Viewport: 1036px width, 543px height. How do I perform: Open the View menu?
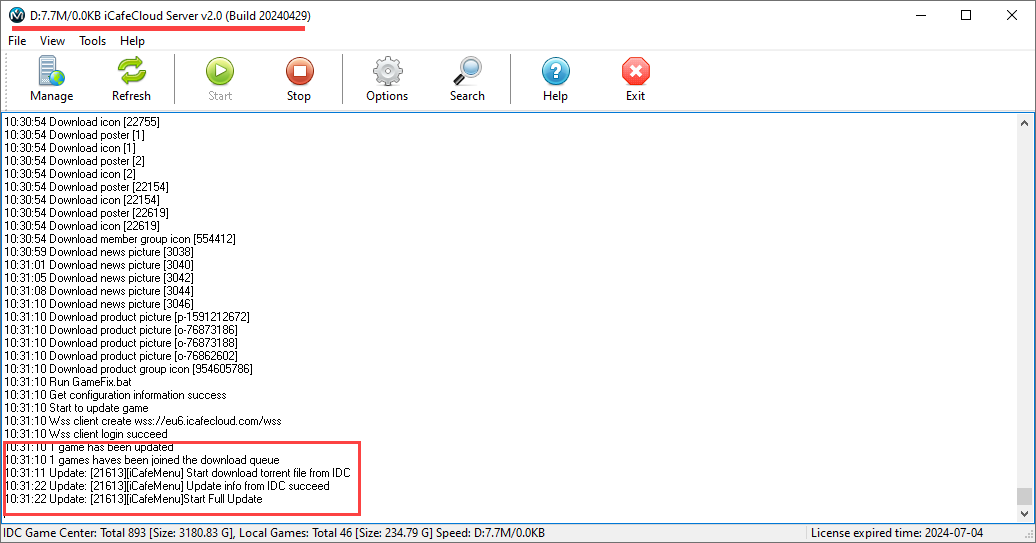pos(52,41)
